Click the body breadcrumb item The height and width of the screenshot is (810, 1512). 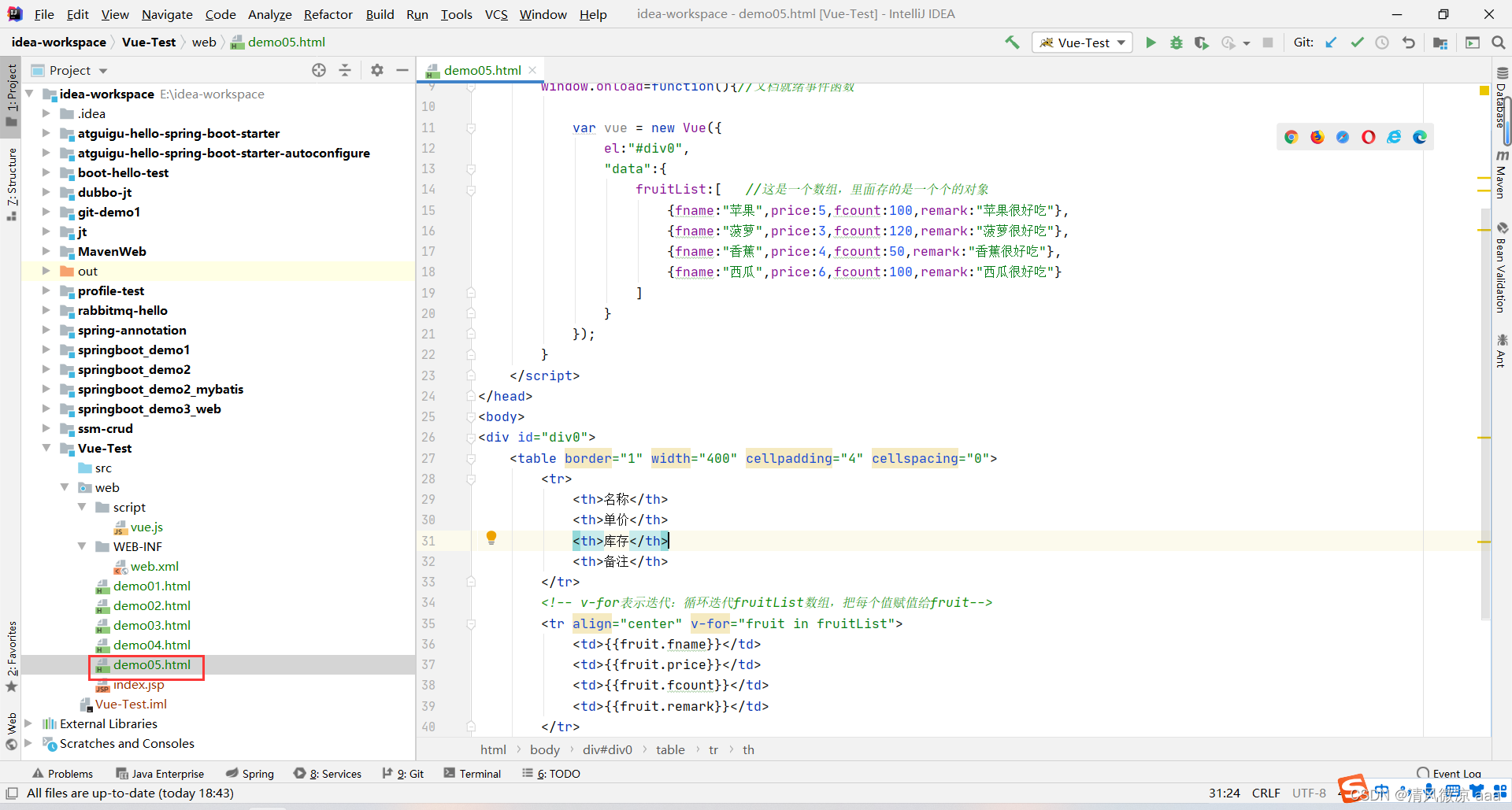pyautogui.click(x=545, y=749)
